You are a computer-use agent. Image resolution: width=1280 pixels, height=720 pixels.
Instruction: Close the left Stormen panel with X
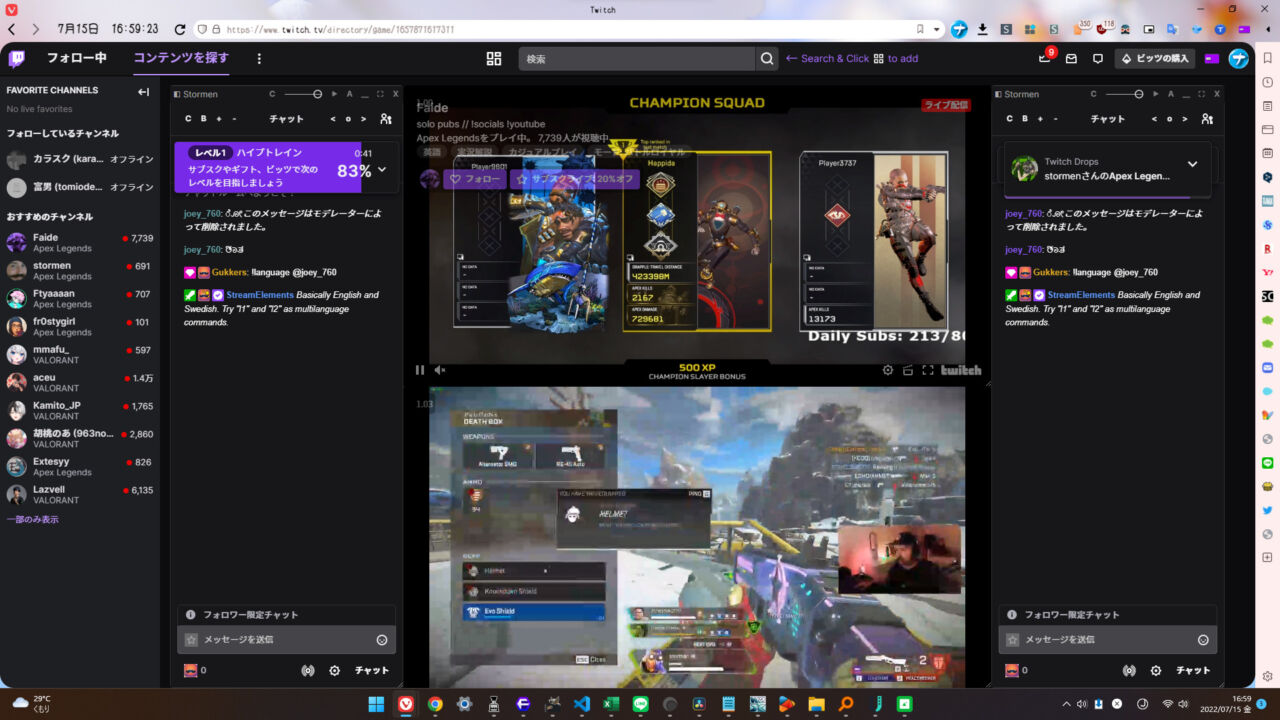click(395, 94)
